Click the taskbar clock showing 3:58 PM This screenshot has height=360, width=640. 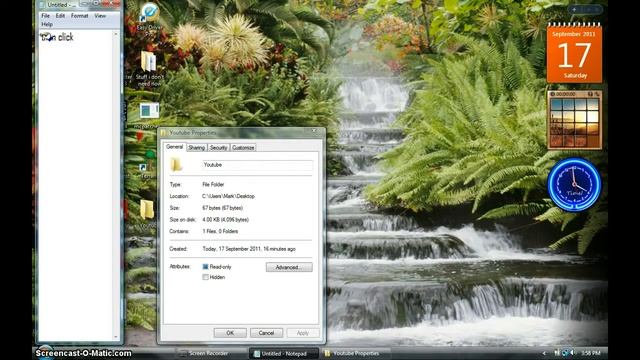(x=591, y=353)
